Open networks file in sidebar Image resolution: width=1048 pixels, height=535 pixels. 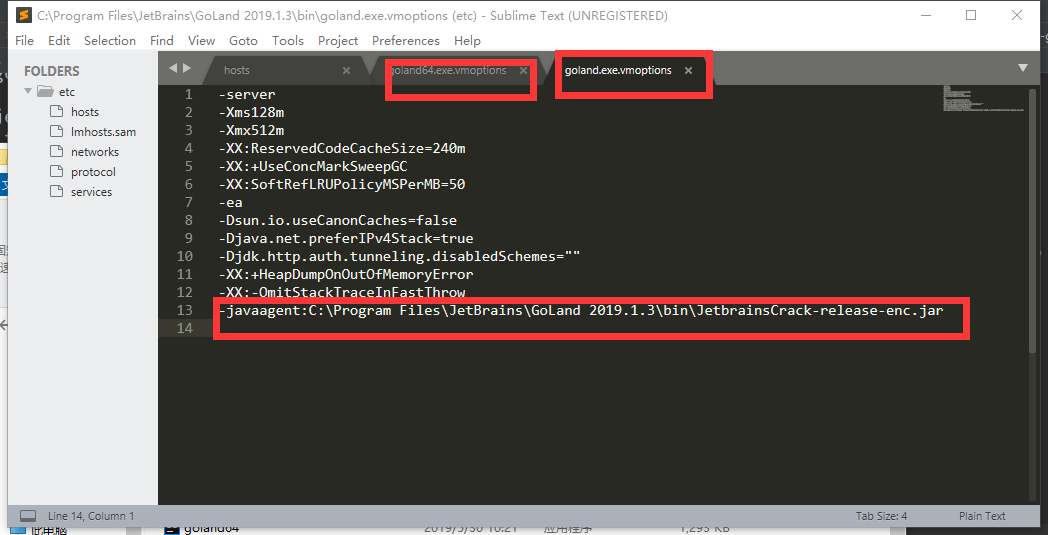pyautogui.click(x=95, y=152)
